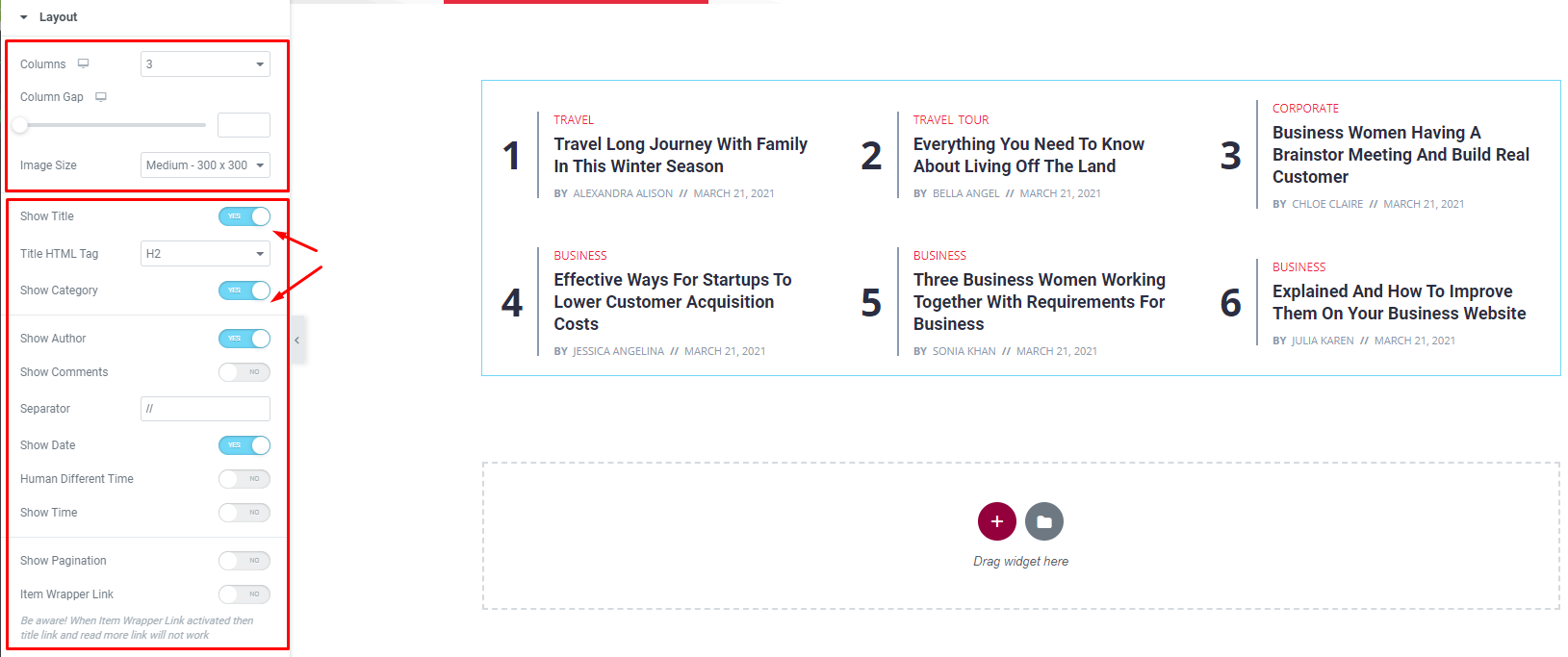Open the Columns dropdown
1568x657 pixels.
[x=204, y=63]
